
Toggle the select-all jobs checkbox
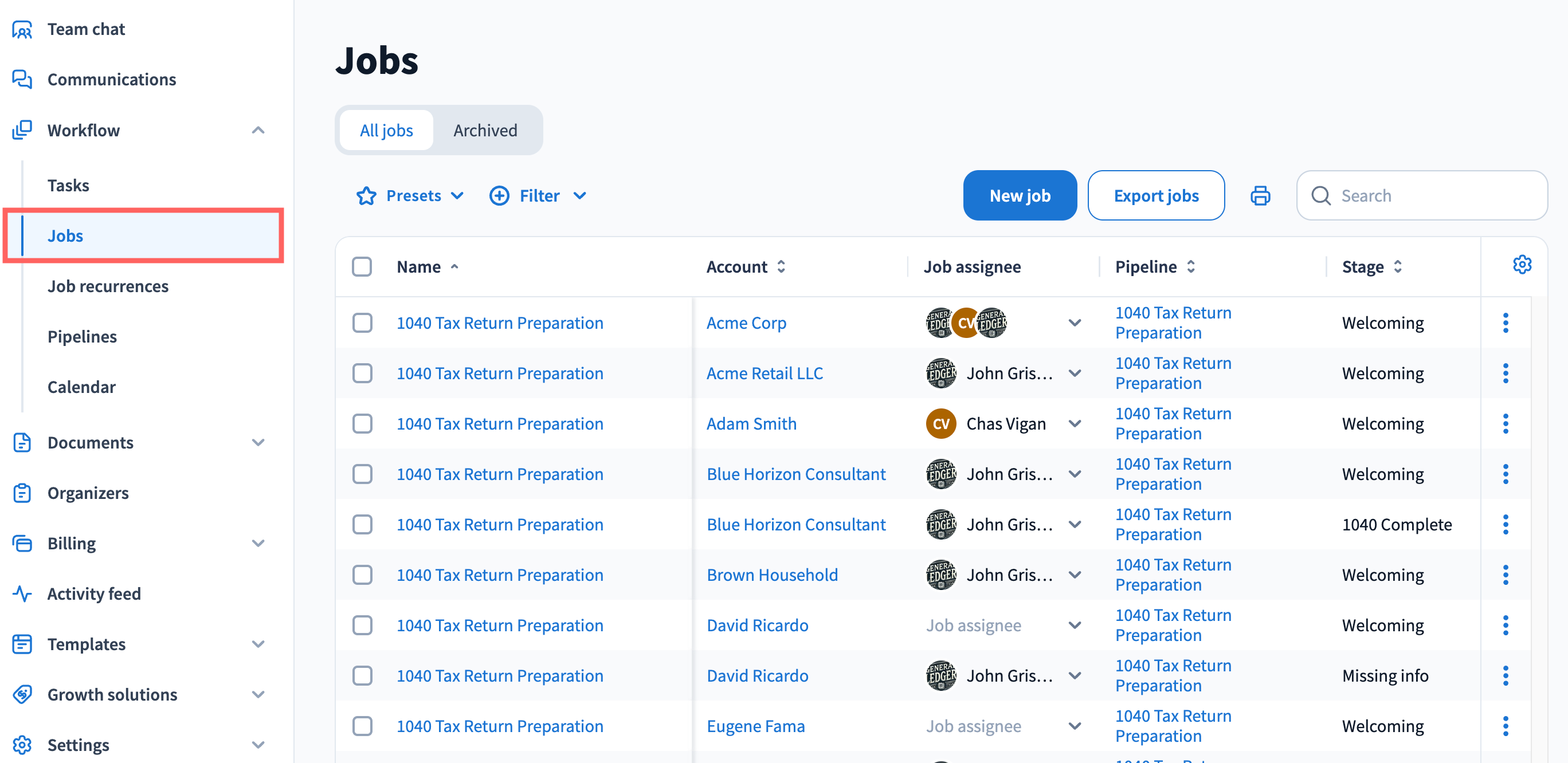(x=362, y=266)
